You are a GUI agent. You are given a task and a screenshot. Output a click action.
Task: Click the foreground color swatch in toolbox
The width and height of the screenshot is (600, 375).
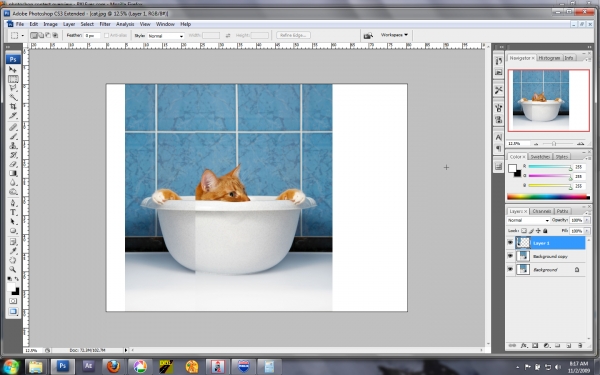tap(11, 287)
